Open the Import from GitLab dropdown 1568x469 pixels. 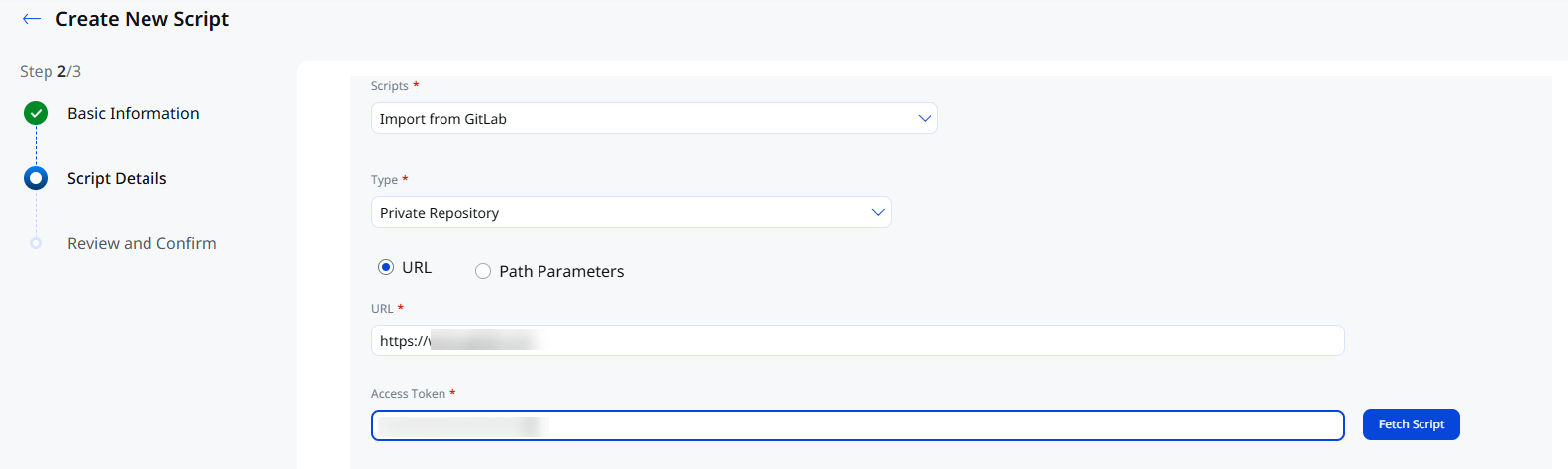[x=654, y=118]
